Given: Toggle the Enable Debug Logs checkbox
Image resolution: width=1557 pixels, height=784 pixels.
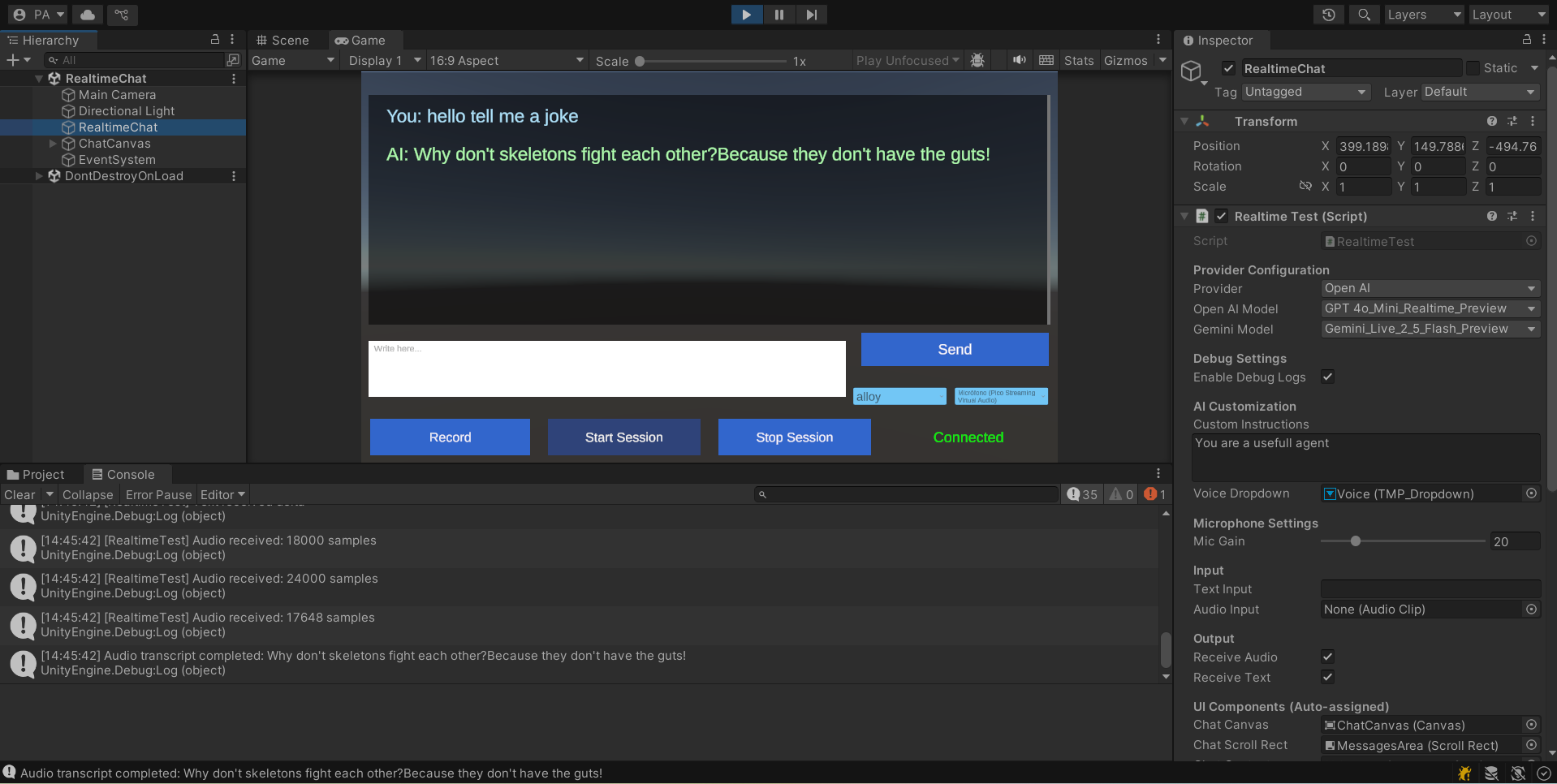Looking at the screenshot, I should click(1327, 377).
